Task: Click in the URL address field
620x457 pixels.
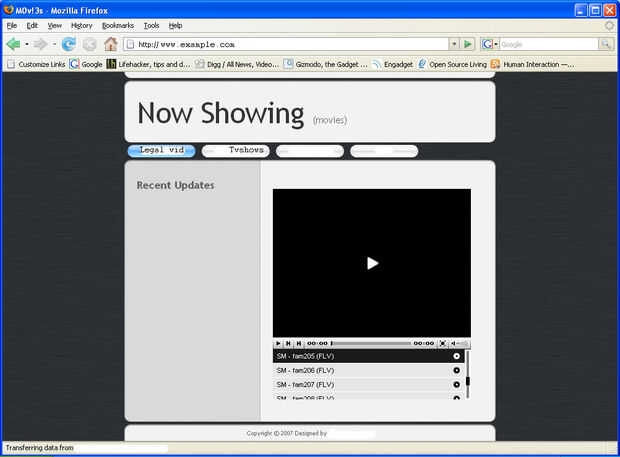Action: (x=292, y=44)
